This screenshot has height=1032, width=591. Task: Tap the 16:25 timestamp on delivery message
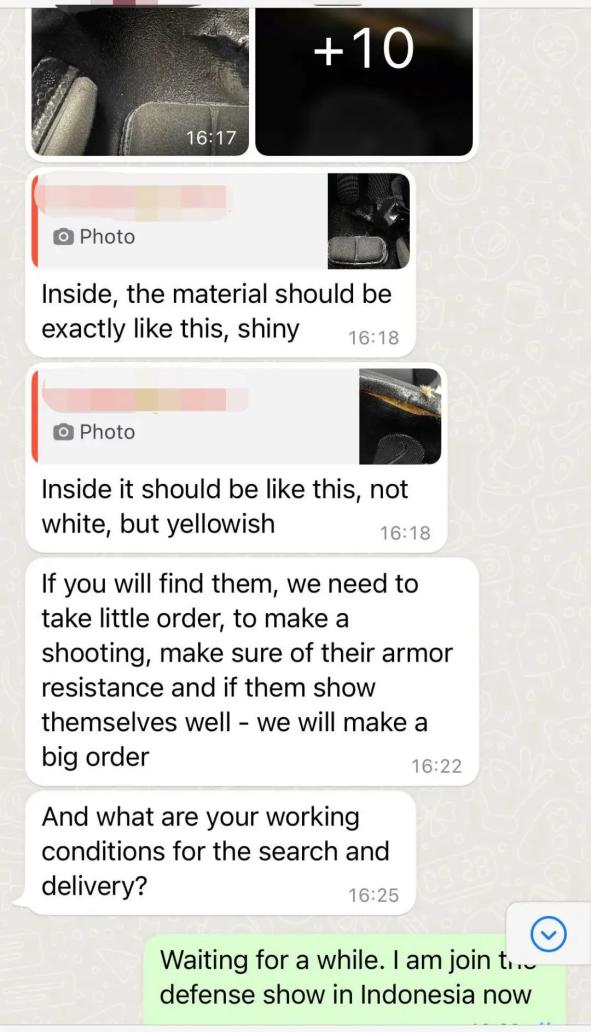(x=373, y=895)
